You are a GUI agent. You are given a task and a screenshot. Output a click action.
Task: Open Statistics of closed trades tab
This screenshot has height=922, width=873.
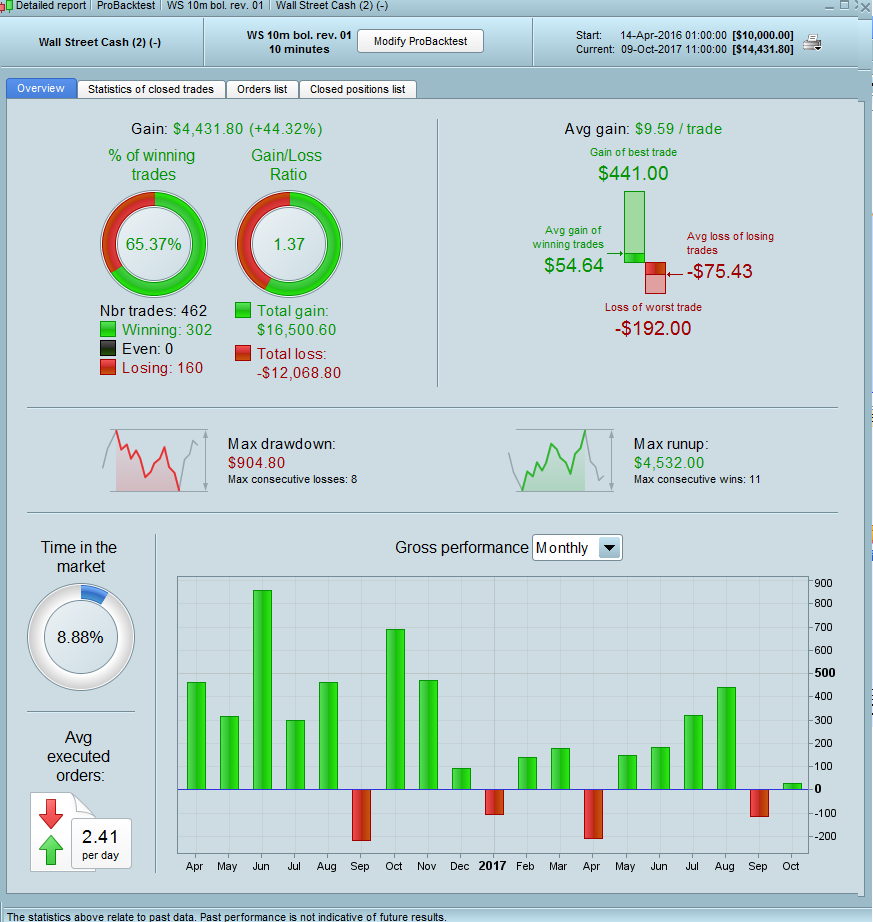[151, 89]
